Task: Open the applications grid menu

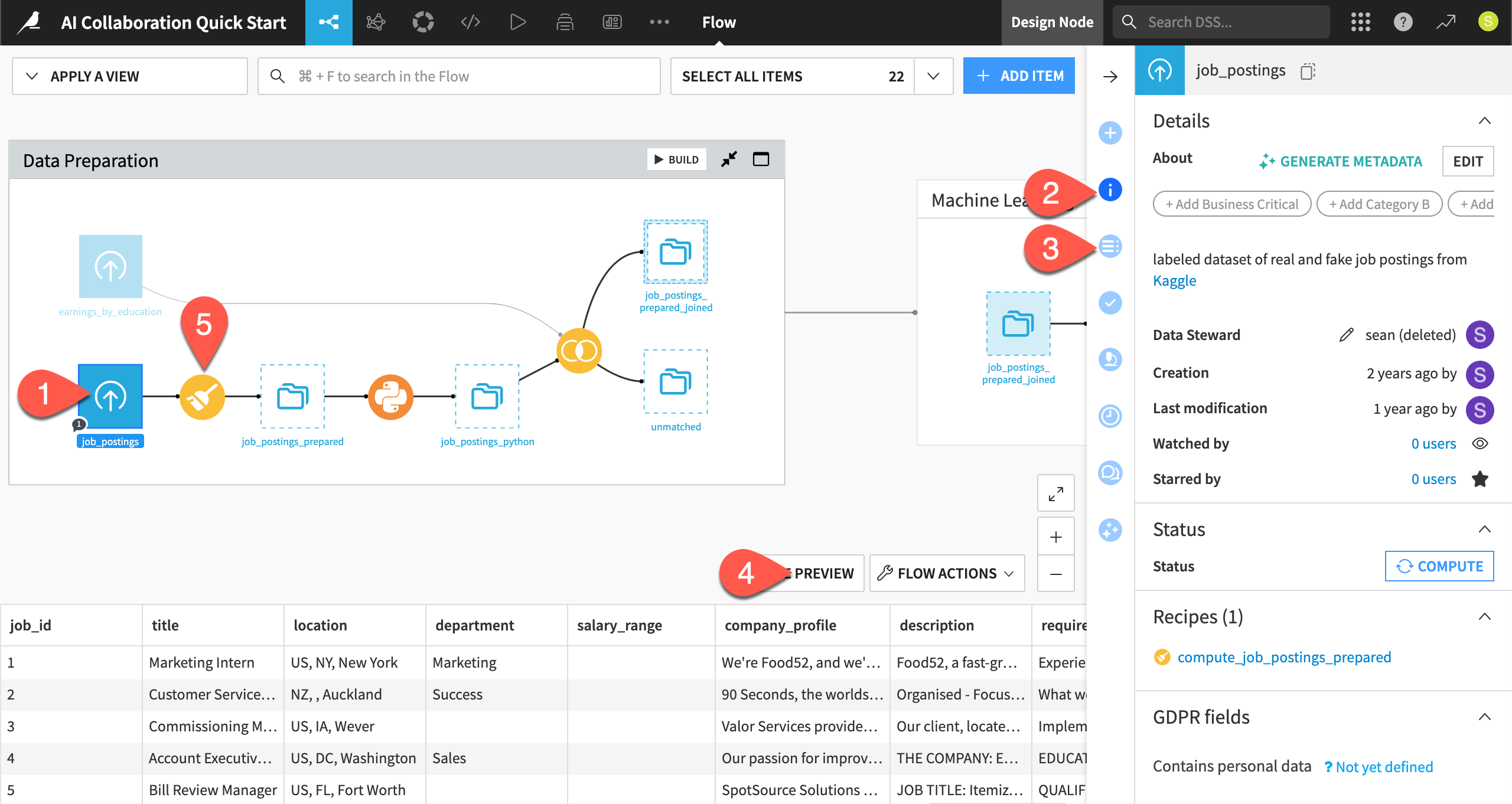Action: (1360, 22)
